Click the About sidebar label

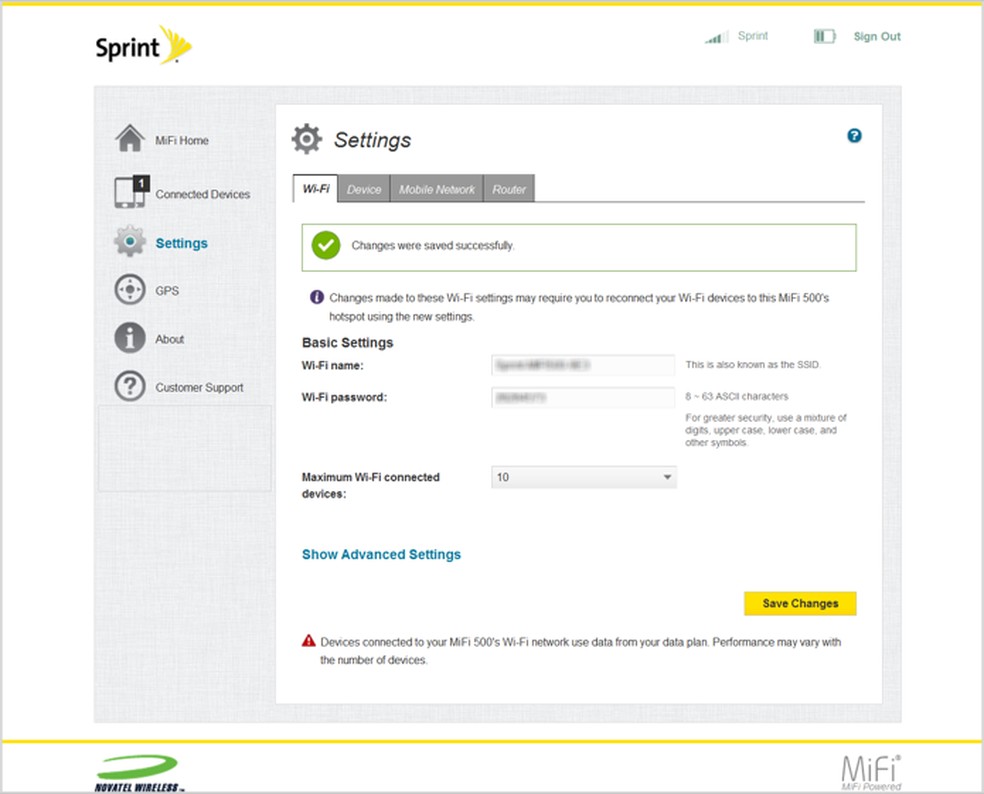pyautogui.click(x=169, y=339)
